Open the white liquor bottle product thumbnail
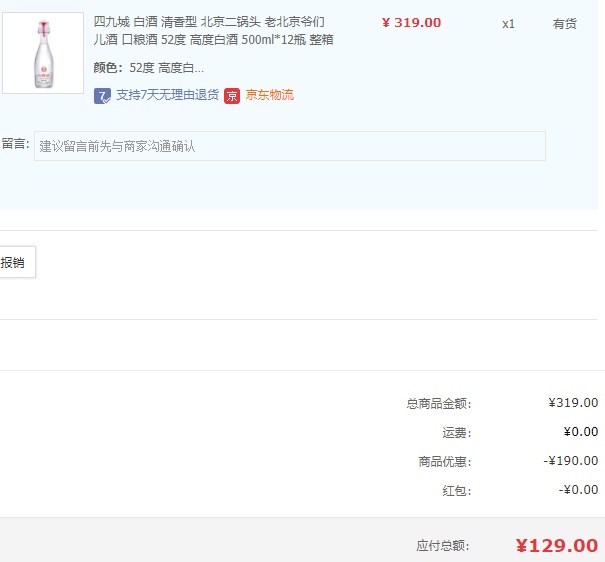The image size is (605, 562). 43,53
